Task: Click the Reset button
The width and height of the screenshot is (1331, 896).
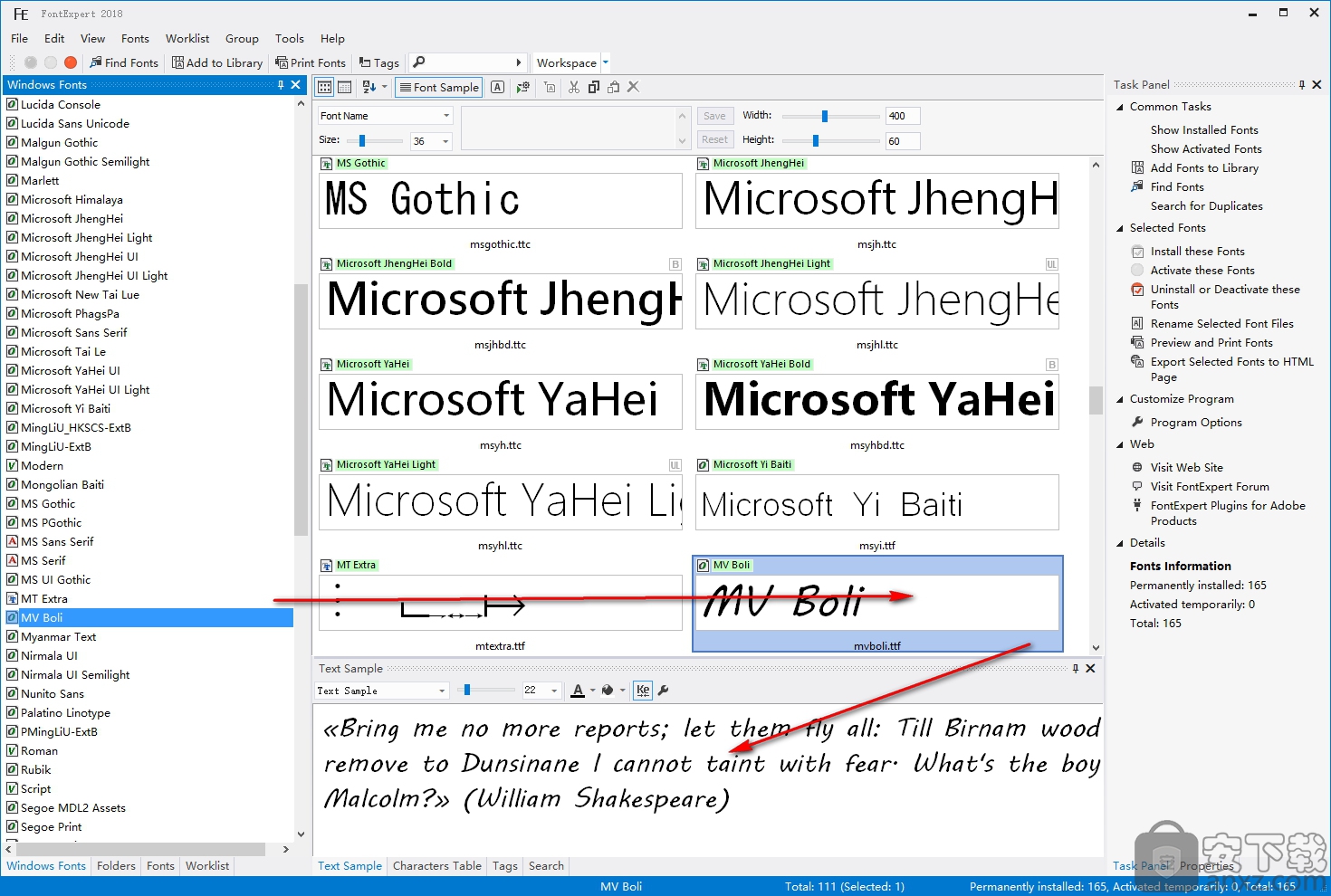Action: point(714,139)
